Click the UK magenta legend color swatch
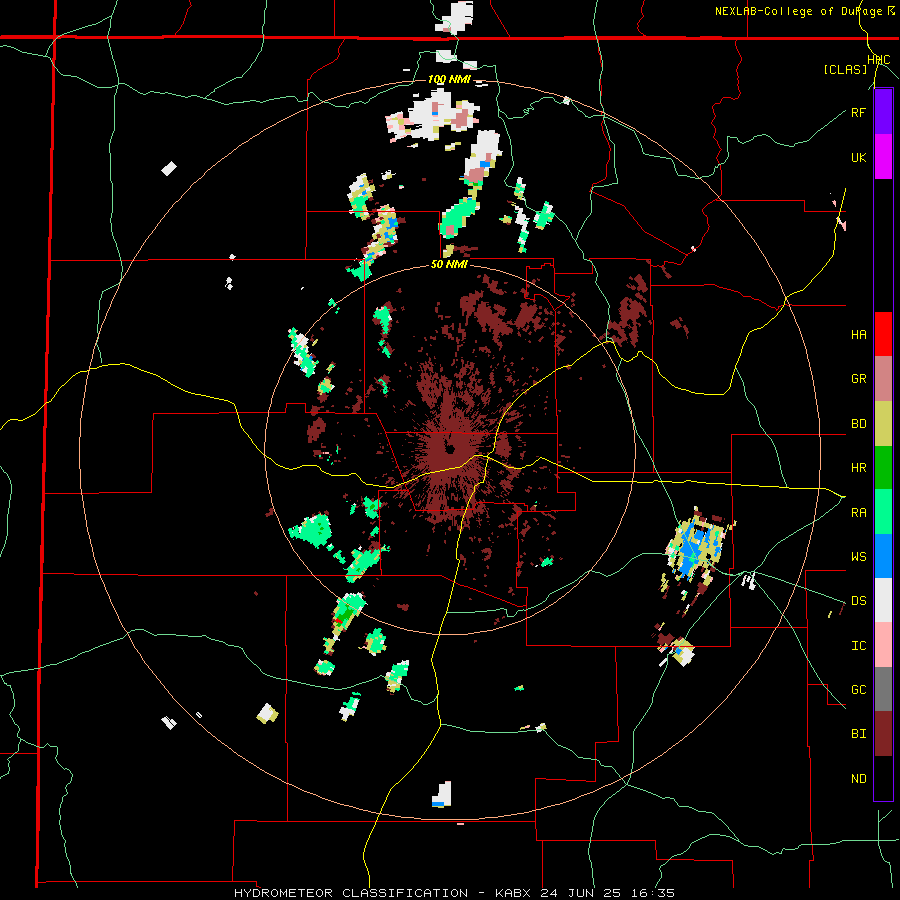The image size is (900, 900). [x=883, y=157]
